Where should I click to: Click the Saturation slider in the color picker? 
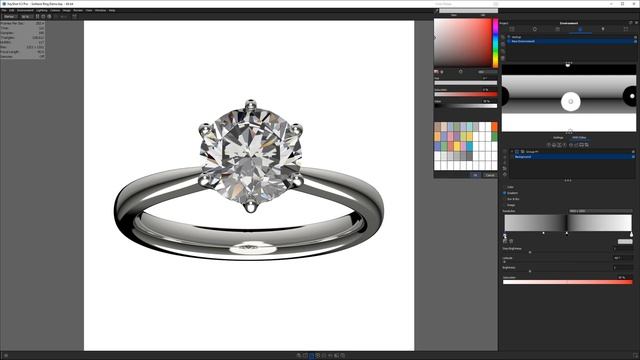coord(466,94)
